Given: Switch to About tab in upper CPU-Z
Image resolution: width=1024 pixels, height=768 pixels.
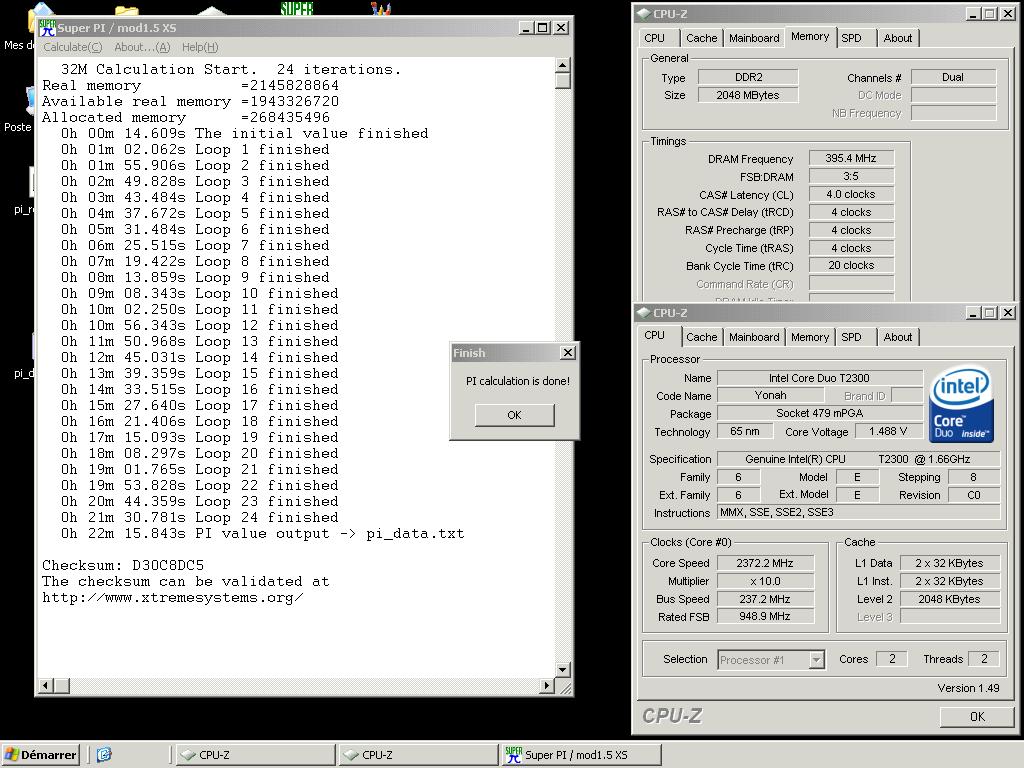Looking at the screenshot, I should pyautogui.click(x=898, y=38).
